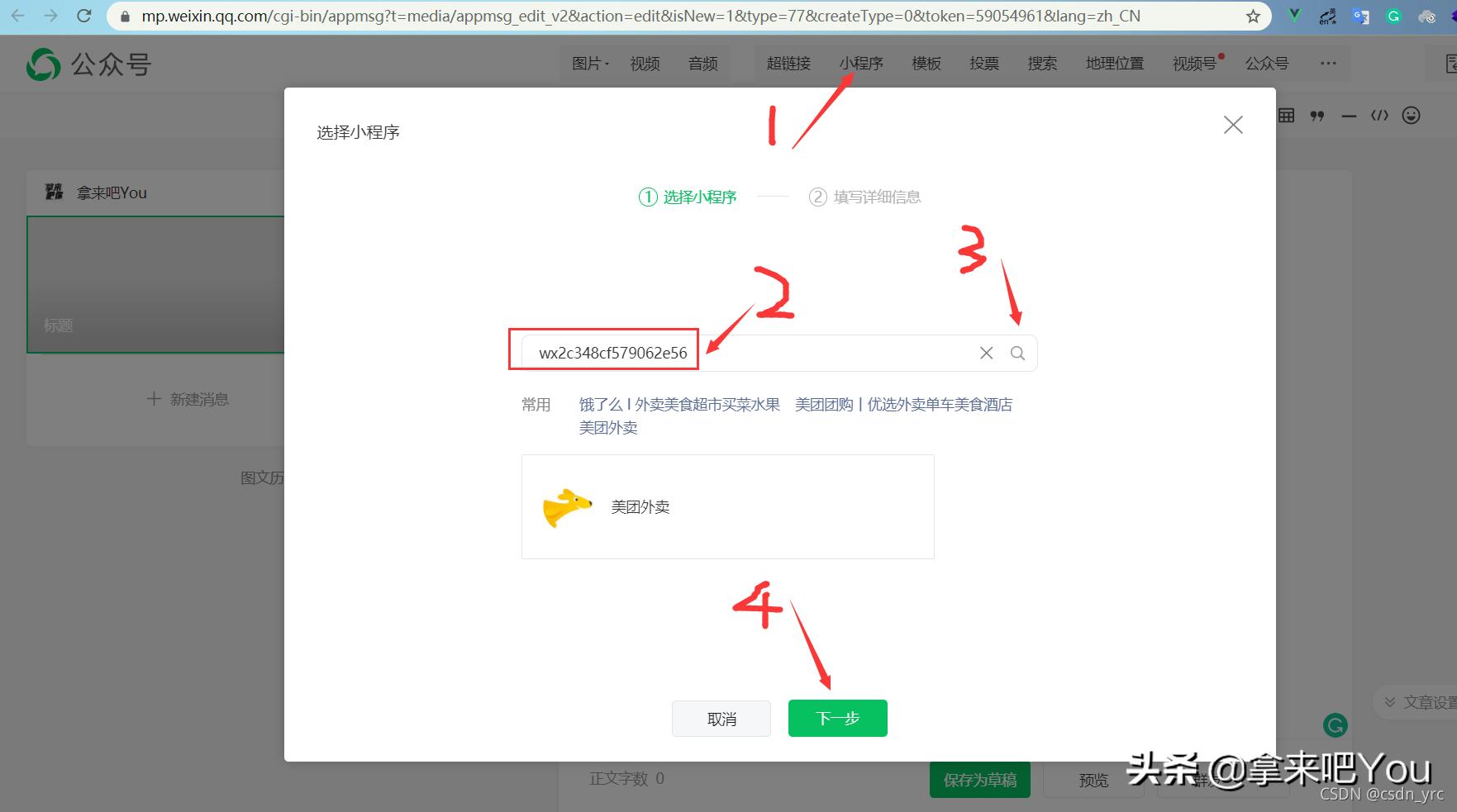Click the 公众号 logo
Viewport: 1457px width, 812px height.
point(88,64)
